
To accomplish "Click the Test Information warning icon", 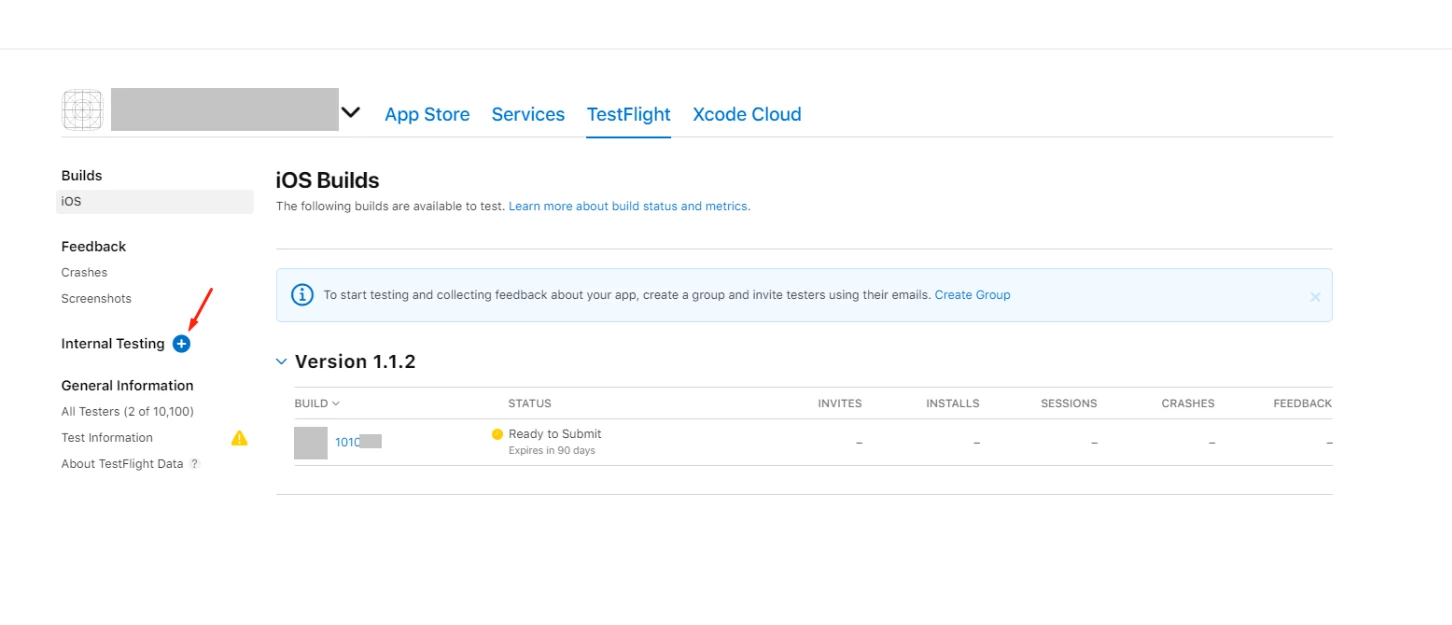I will tap(239, 437).
